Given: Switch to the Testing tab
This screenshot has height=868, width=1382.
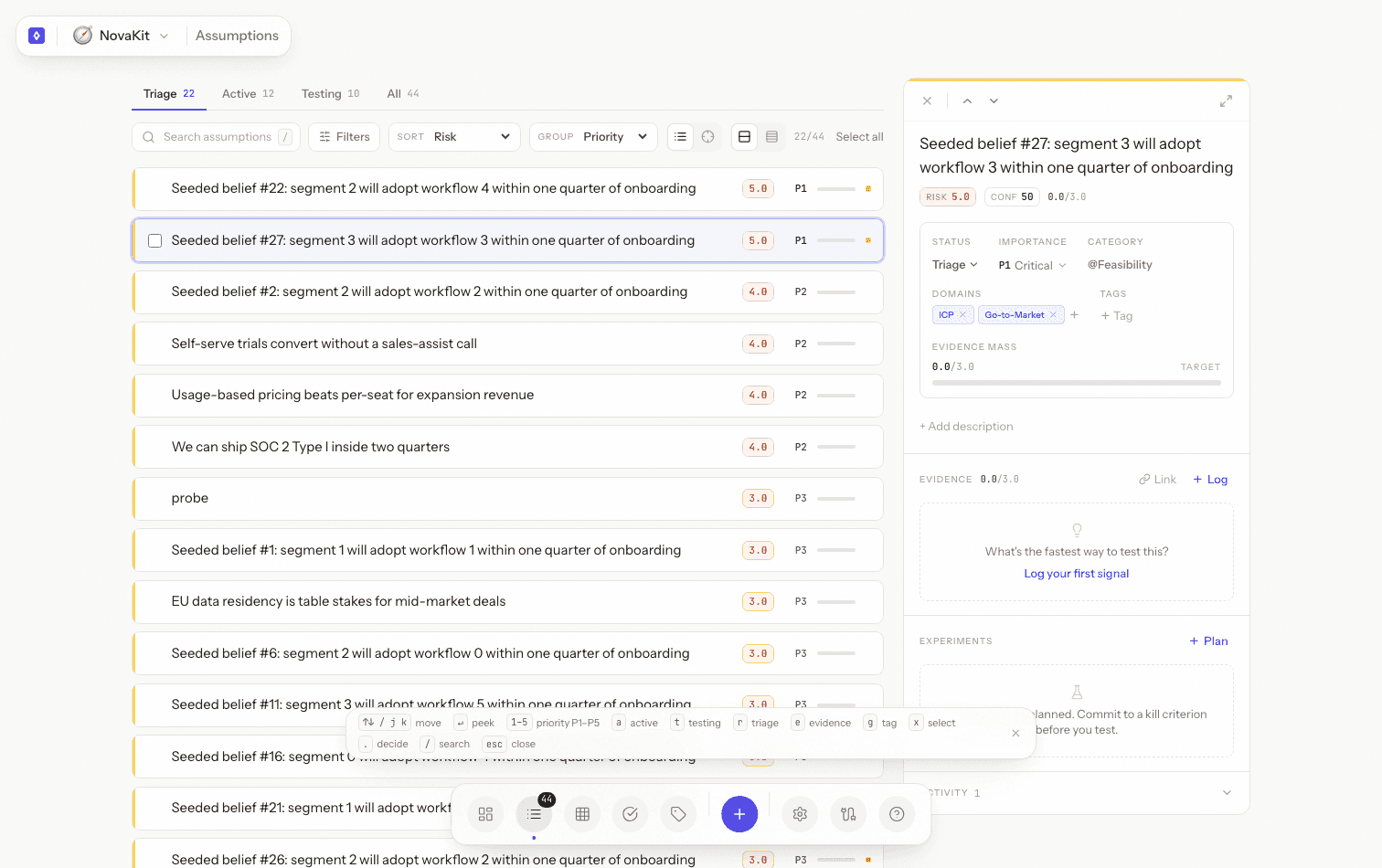Looking at the screenshot, I should pos(330,94).
